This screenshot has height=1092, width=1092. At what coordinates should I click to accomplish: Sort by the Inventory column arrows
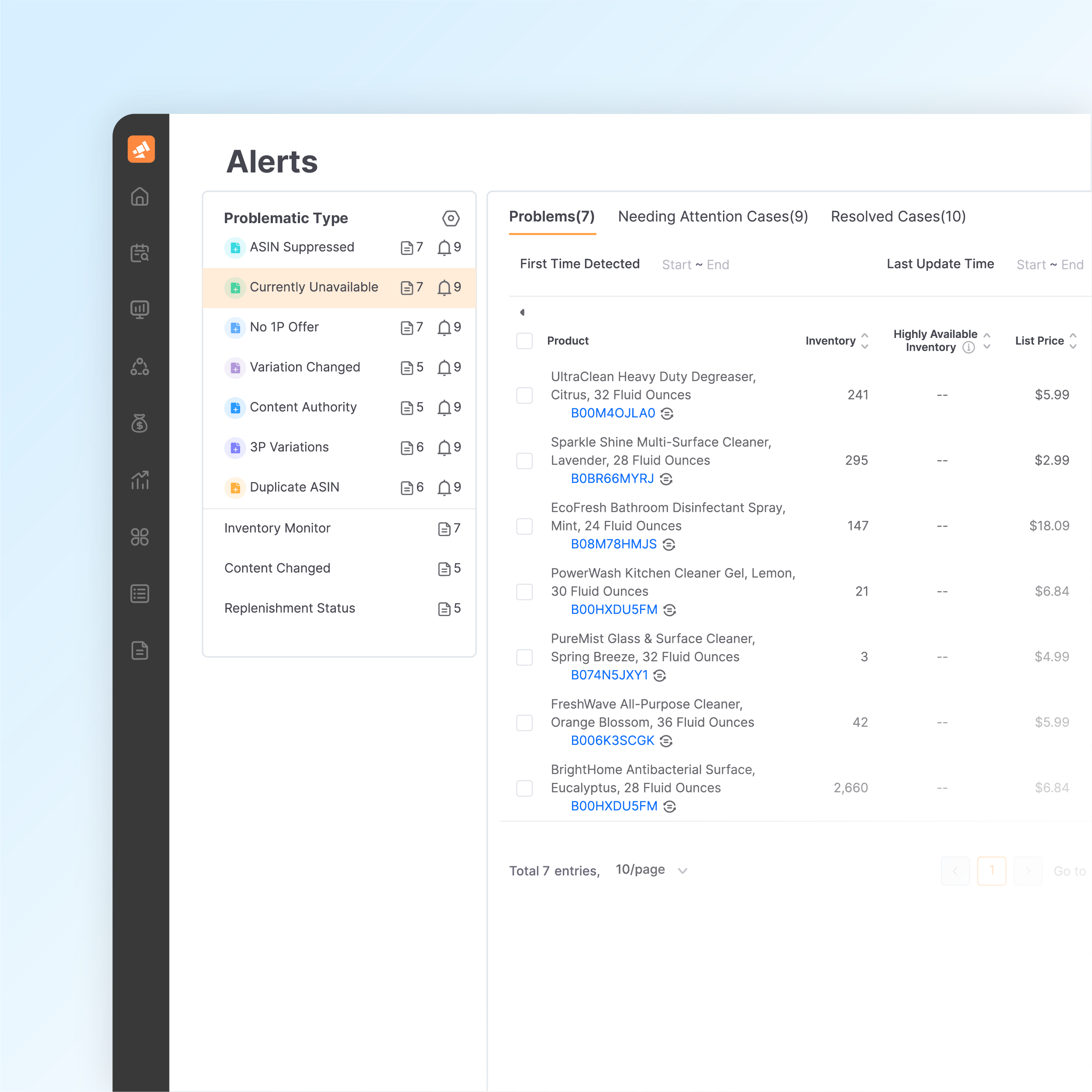point(864,341)
